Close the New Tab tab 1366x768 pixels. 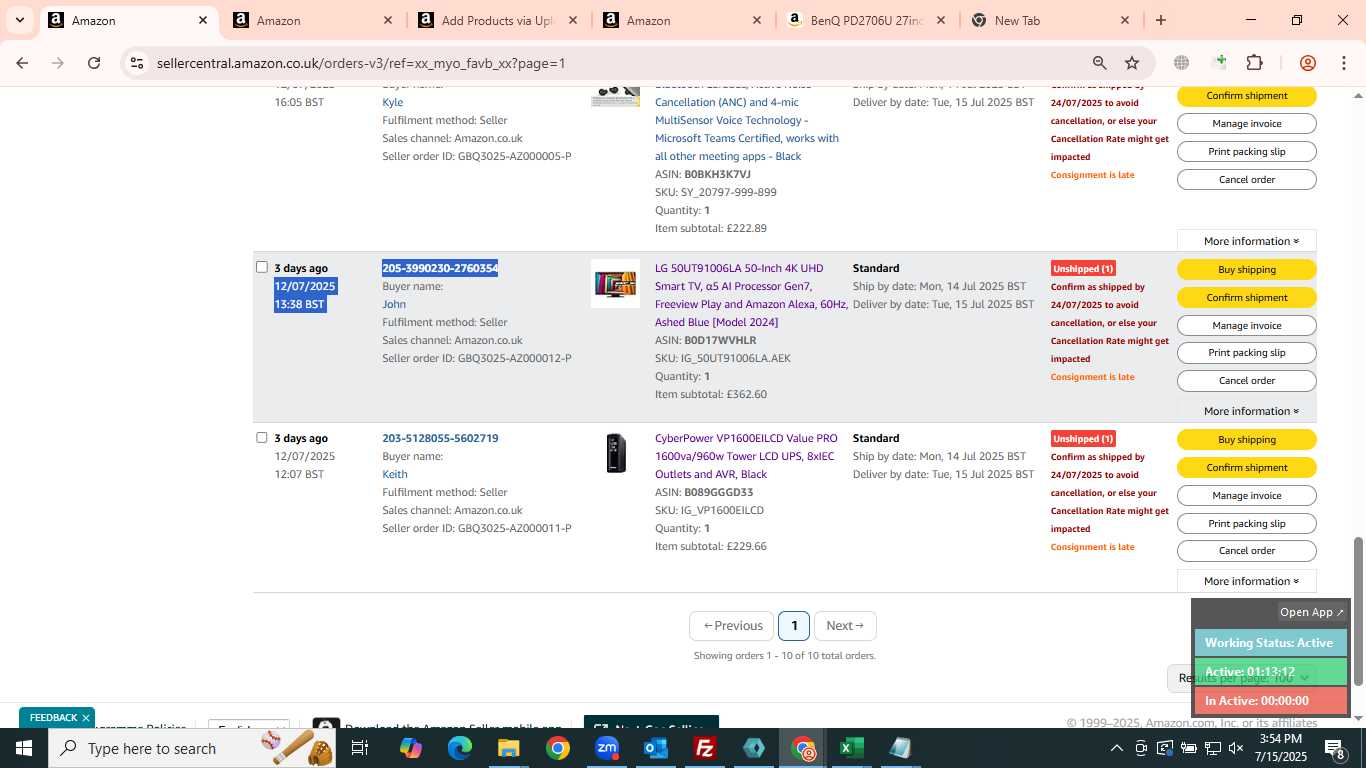click(x=1124, y=20)
